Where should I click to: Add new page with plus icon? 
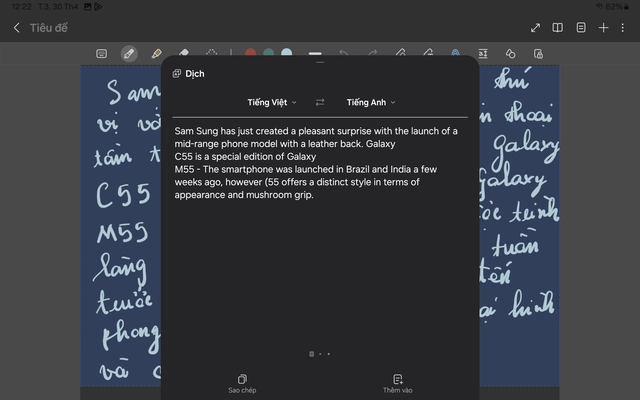pos(603,28)
